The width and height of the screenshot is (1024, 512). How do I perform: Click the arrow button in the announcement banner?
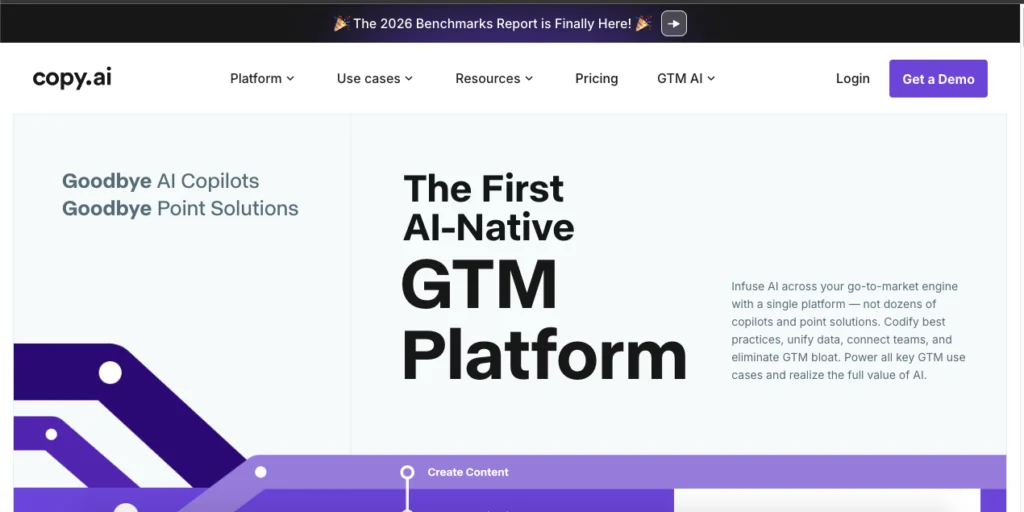pos(673,24)
